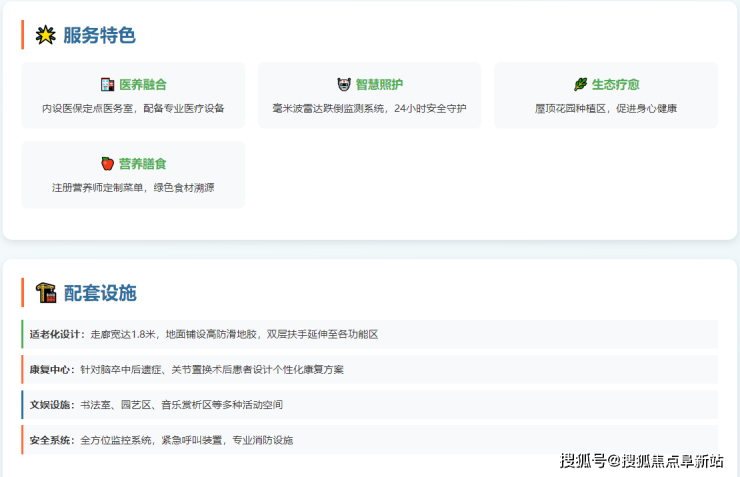Click the 营养膳食 card title
This screenshot has height=477, width=740.
[x=143, y=164]
